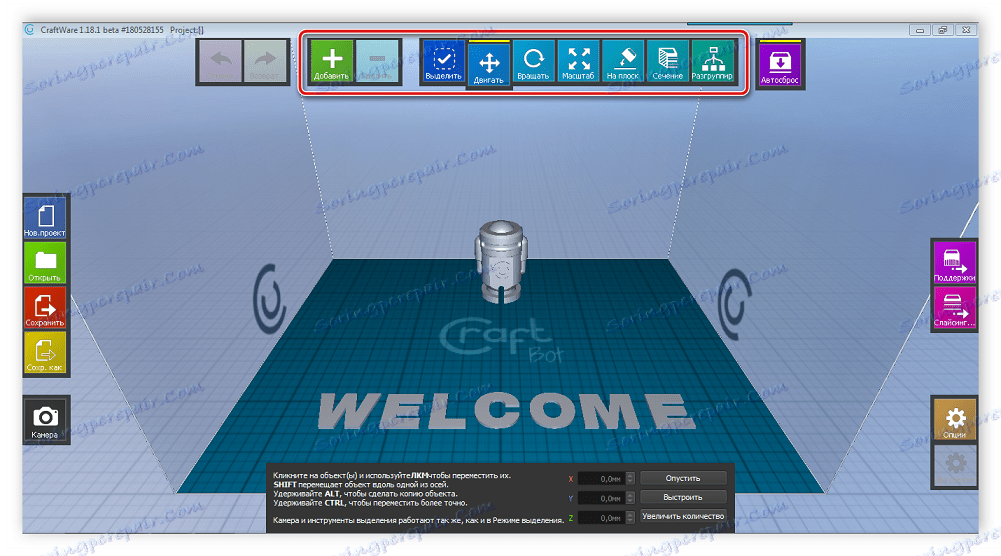Use the На плоск lay-flat tool
The height and width of the screenshot is (556, 1001).
click(x=622, y=61)
